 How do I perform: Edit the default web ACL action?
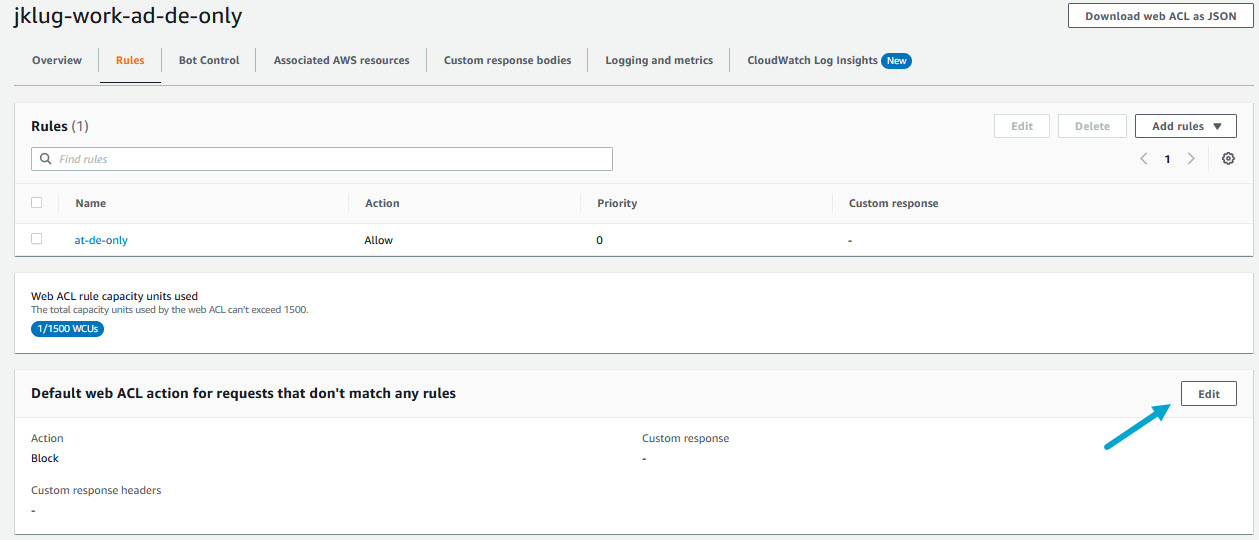pyautogui.click(x=1208, y=394)
